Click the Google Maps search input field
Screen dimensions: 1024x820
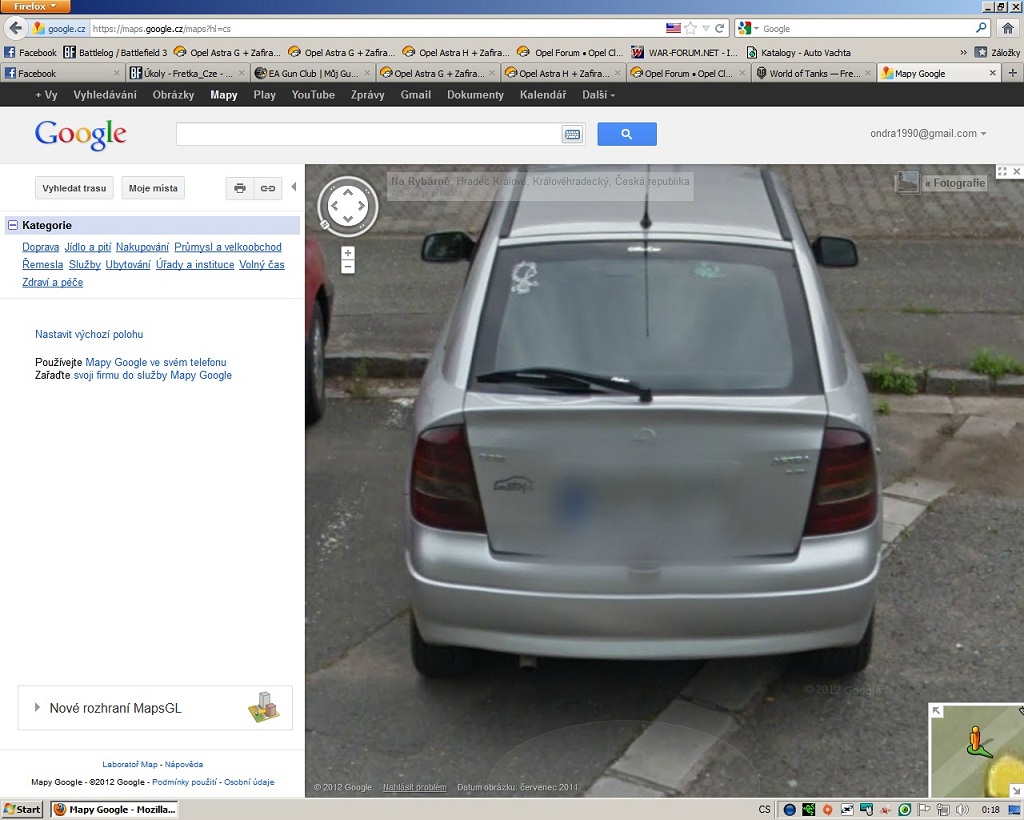coord(368,134)
